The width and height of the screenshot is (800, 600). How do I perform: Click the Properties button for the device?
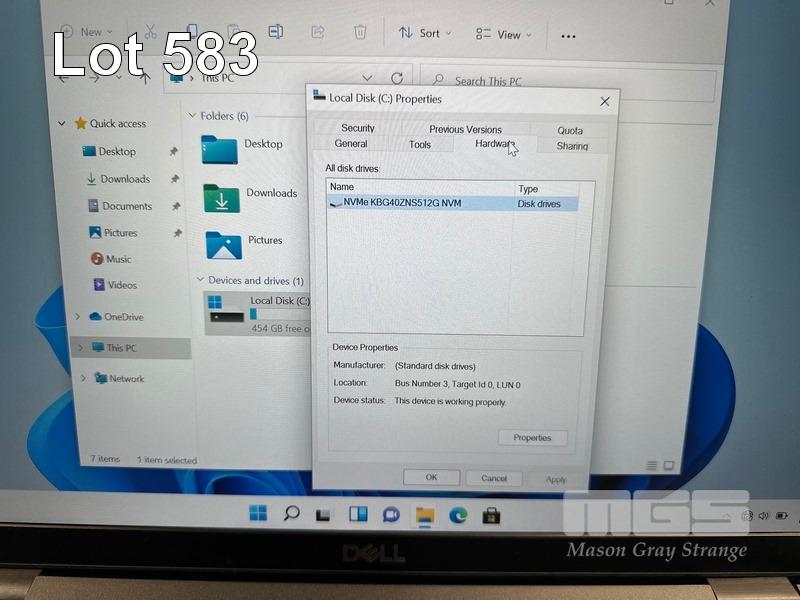click(532, 438)
